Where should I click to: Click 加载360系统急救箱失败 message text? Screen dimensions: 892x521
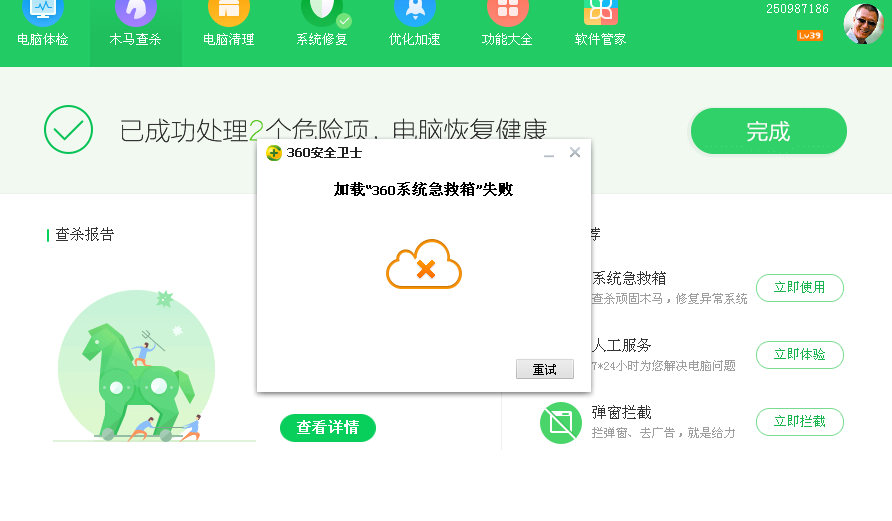point(423,189)
